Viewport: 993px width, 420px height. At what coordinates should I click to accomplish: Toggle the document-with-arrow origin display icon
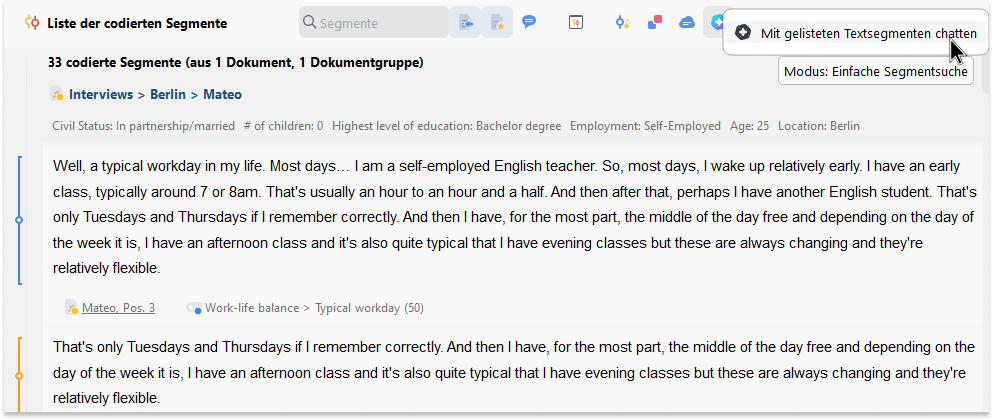click(466, 23)
